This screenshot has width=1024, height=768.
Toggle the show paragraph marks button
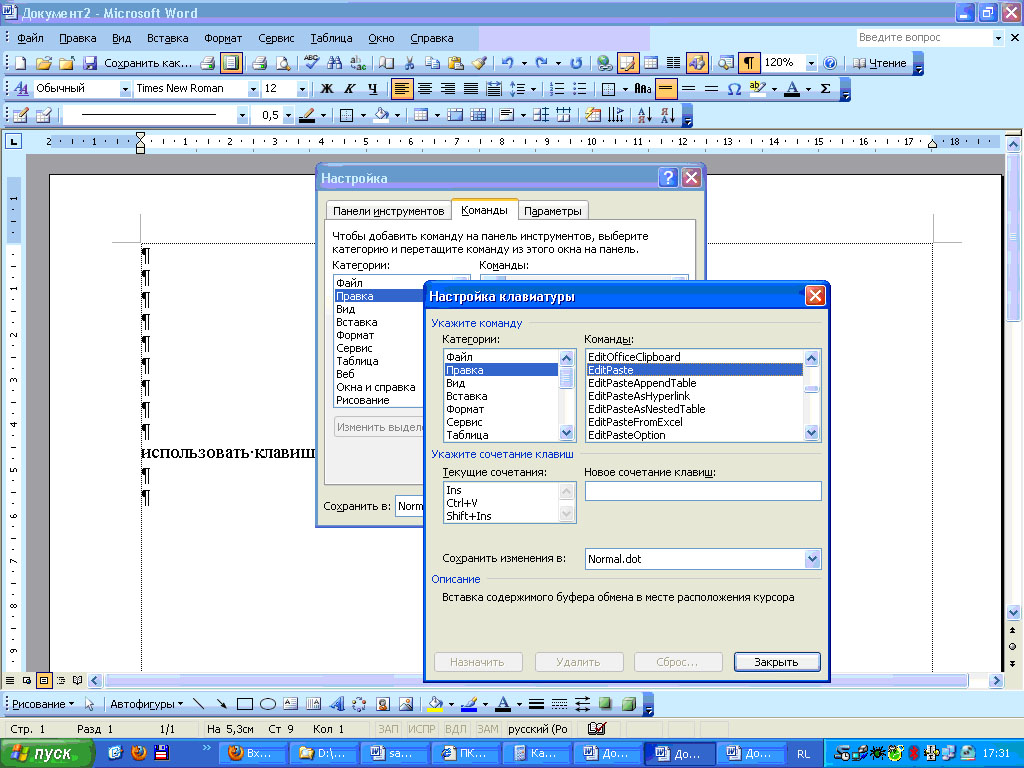(748, 63)
